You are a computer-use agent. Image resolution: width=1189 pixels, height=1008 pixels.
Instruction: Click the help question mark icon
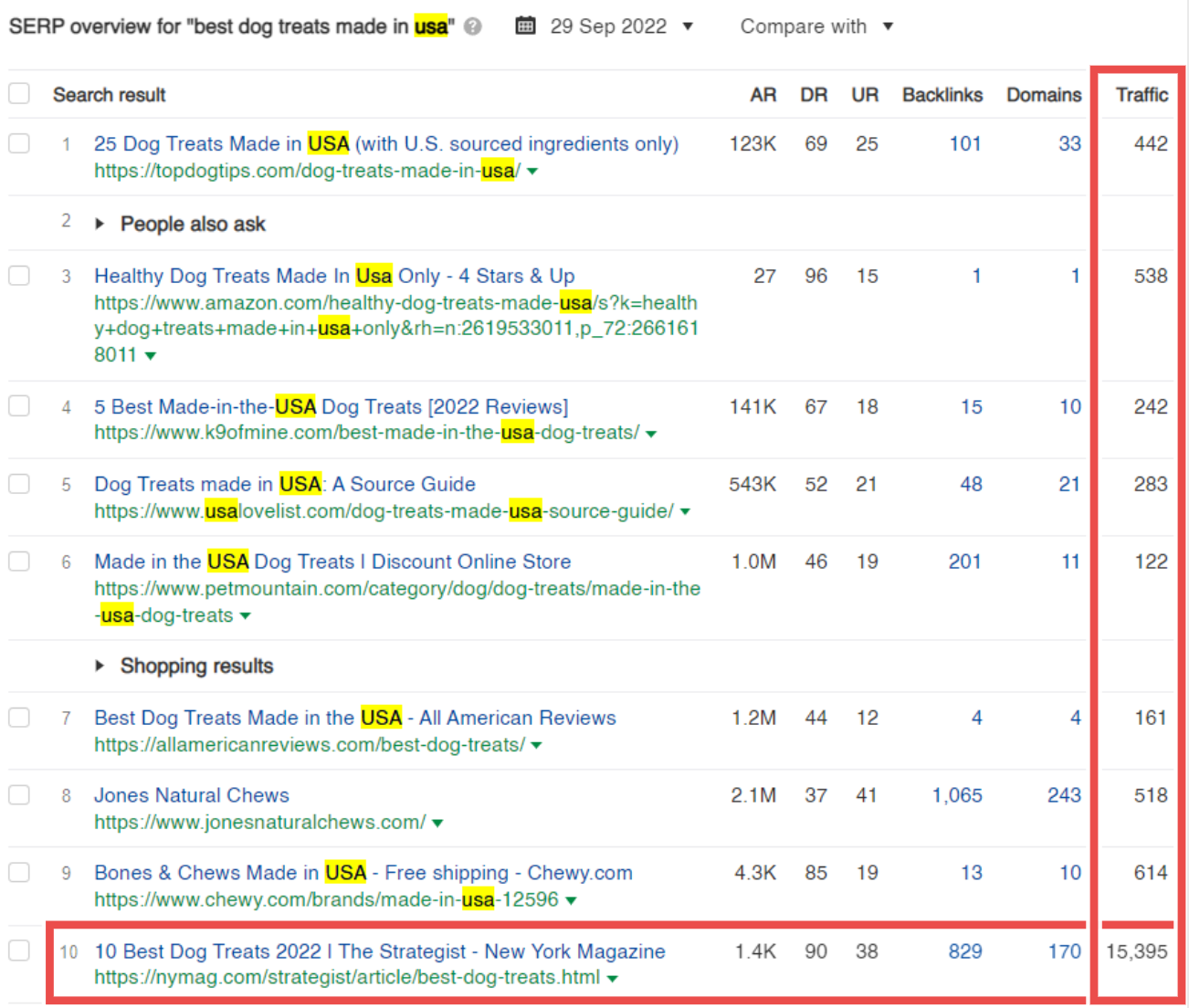472,26
